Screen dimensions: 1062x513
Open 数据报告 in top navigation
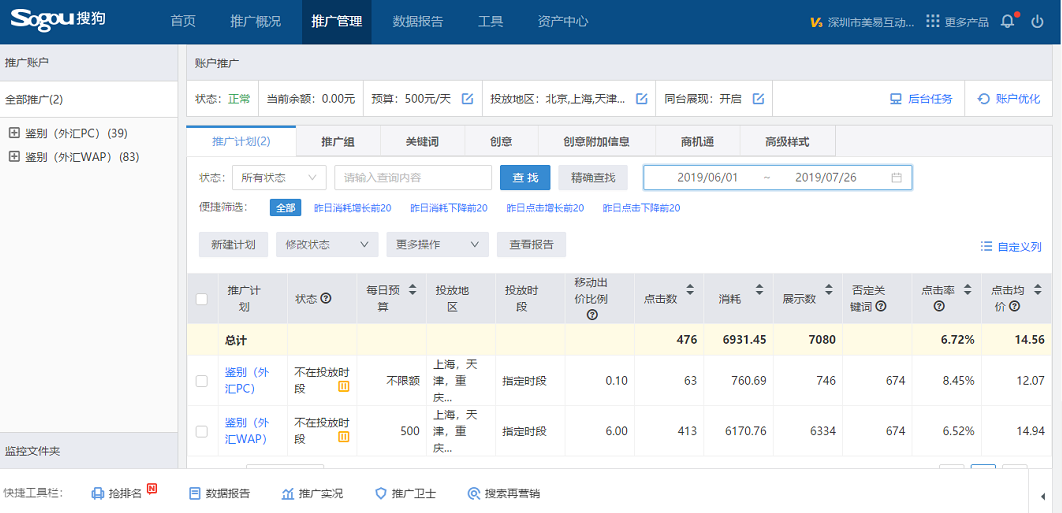[418, 21]
